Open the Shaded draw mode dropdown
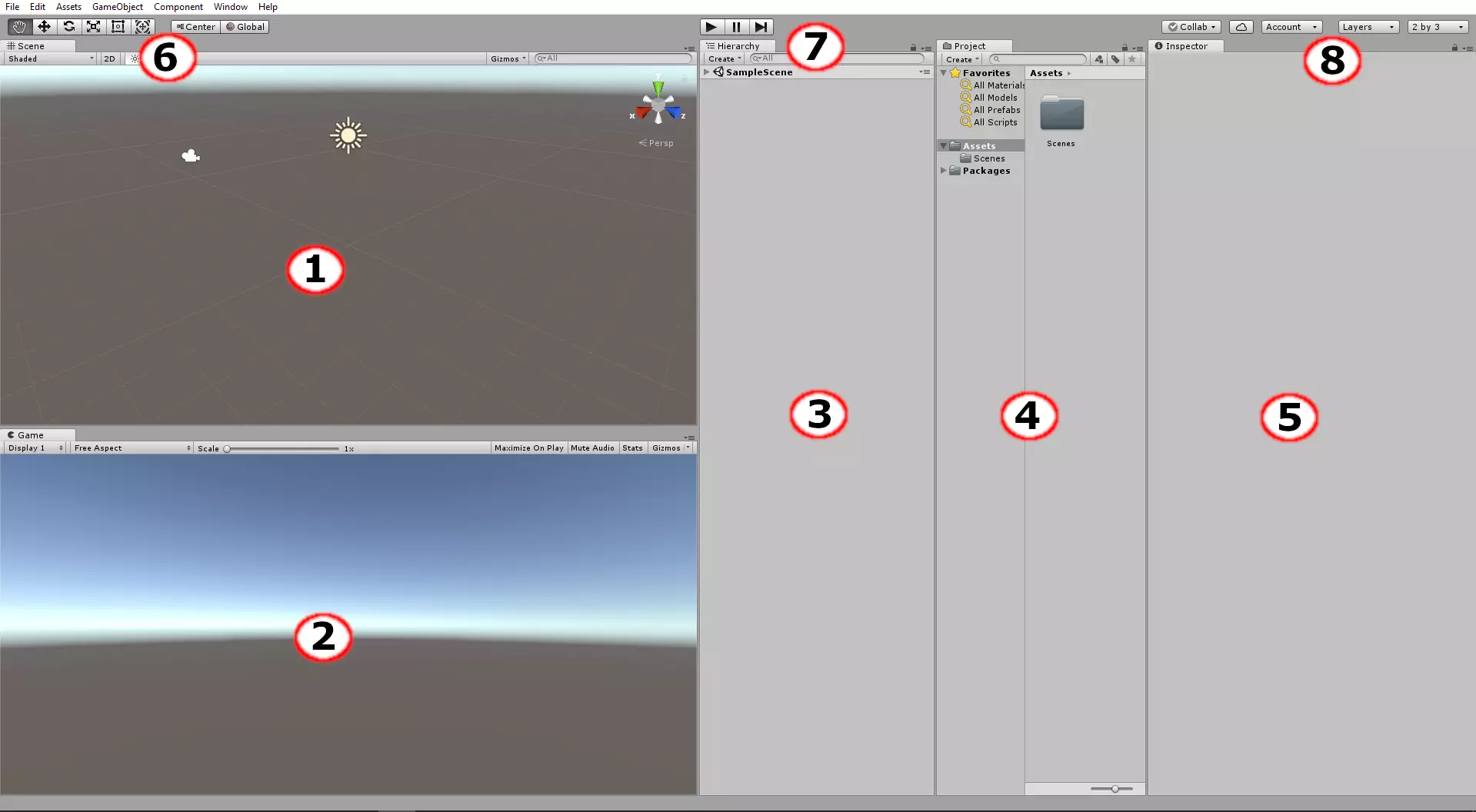Image resolution: width=1476 pixels, height=812 pixels. 51,58
